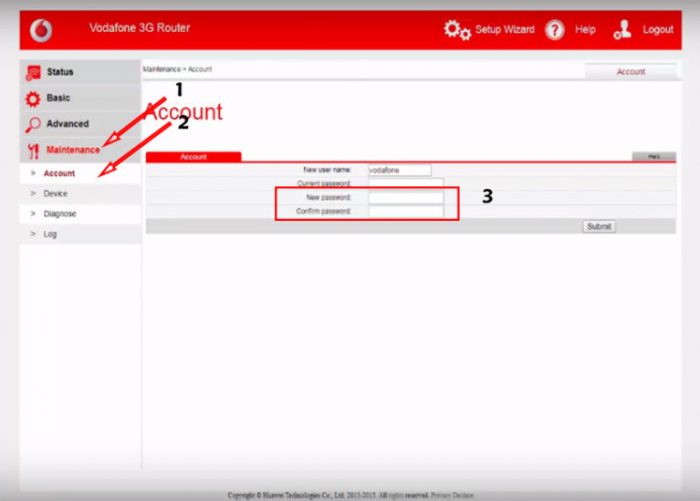Expand the Log submenu arrow
Screen dimensions: 700x501
(x=33, y=234)
